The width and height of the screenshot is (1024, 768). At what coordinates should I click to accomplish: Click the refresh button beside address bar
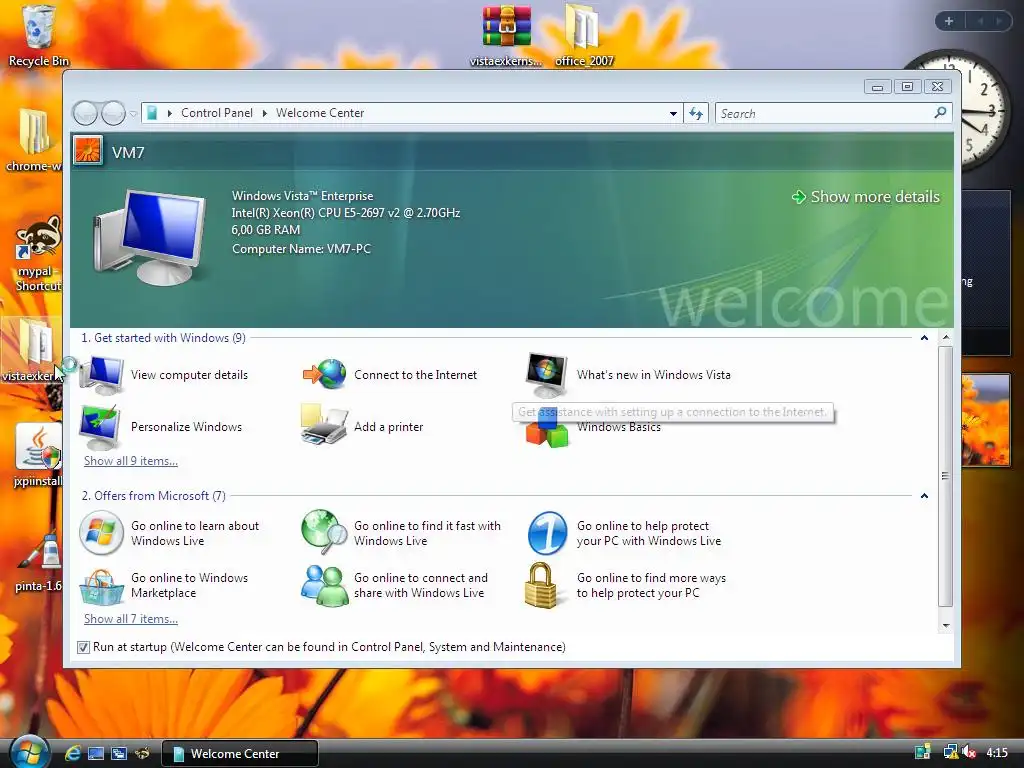pyautogui.click(x=696, y=114)
